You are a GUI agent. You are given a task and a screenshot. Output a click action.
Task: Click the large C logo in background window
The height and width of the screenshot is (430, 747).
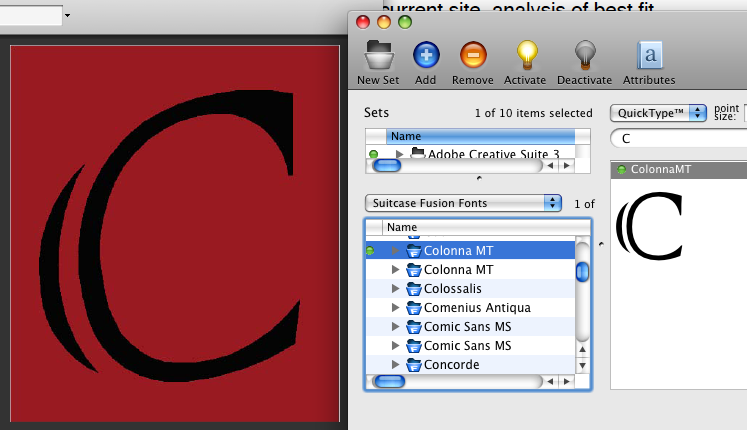pos(170,236)
